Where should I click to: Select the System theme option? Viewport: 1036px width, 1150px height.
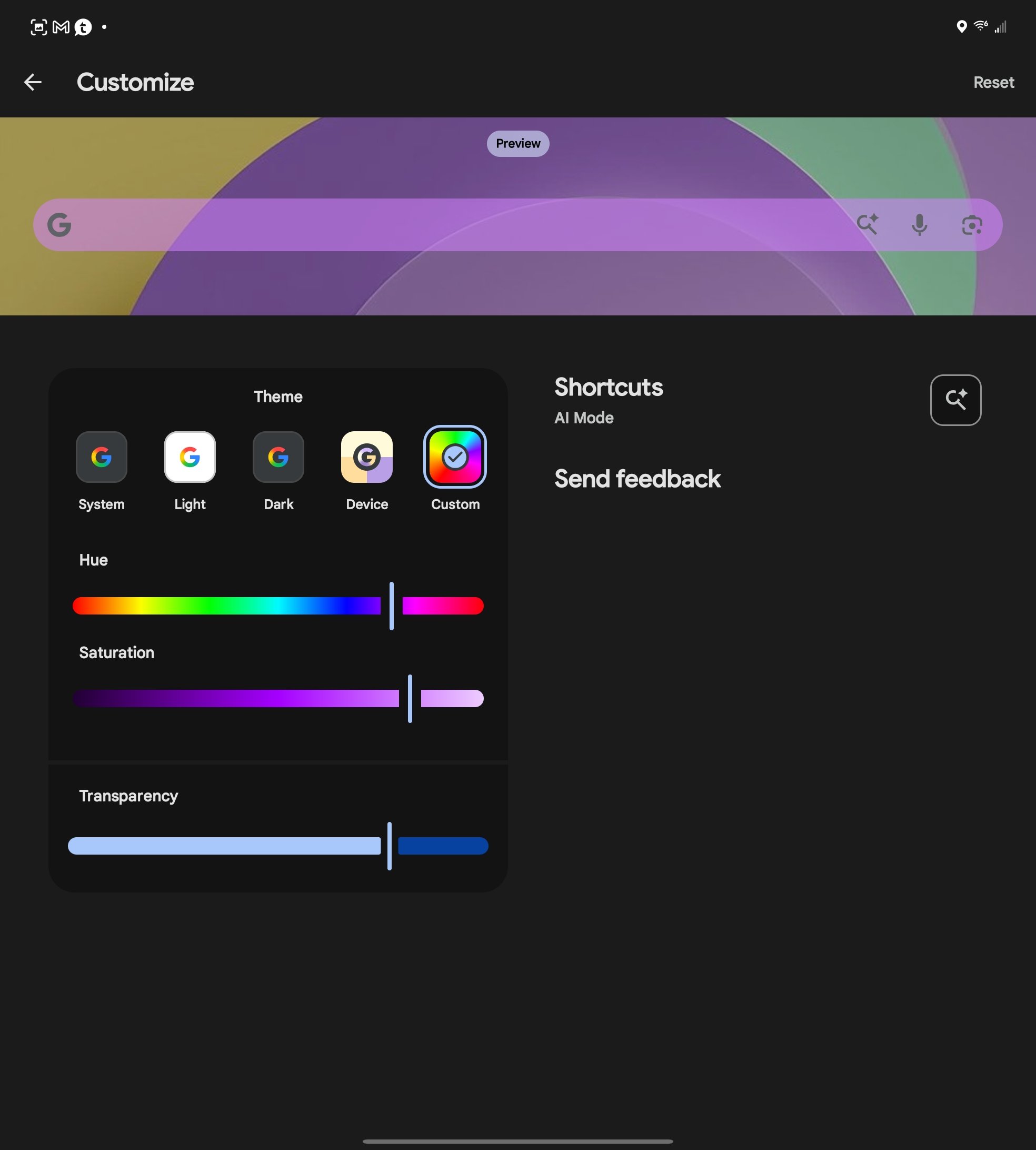coord(101,457)
